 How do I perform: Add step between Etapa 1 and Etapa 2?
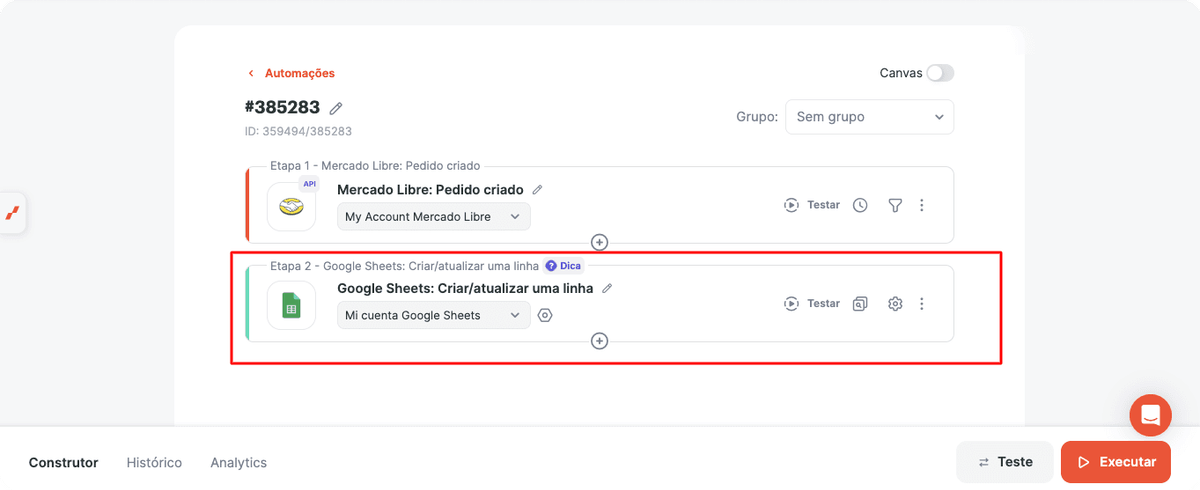click(x=599, y=242)
